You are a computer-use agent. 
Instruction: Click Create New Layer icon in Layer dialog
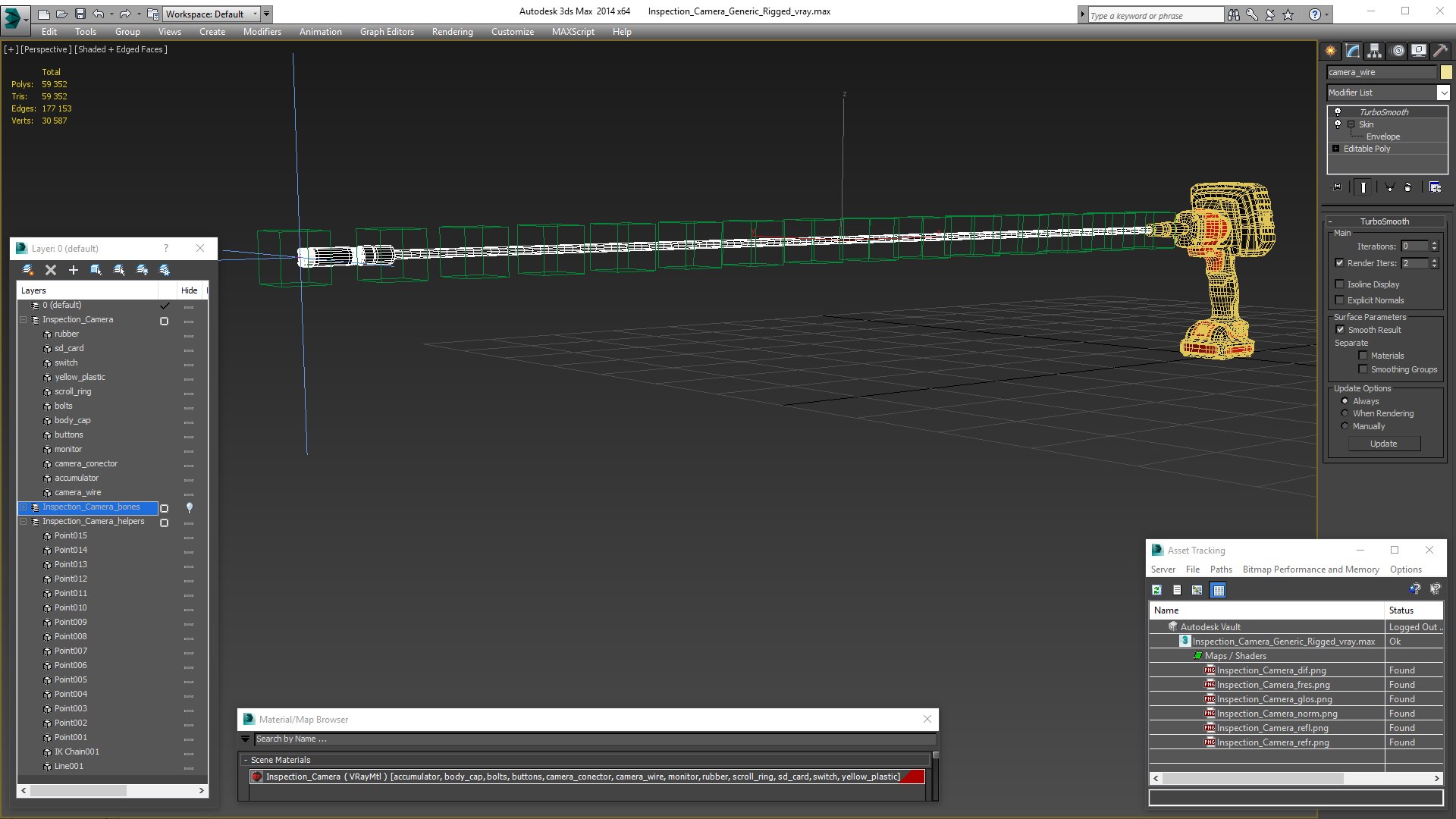click(x=28, y=270)
